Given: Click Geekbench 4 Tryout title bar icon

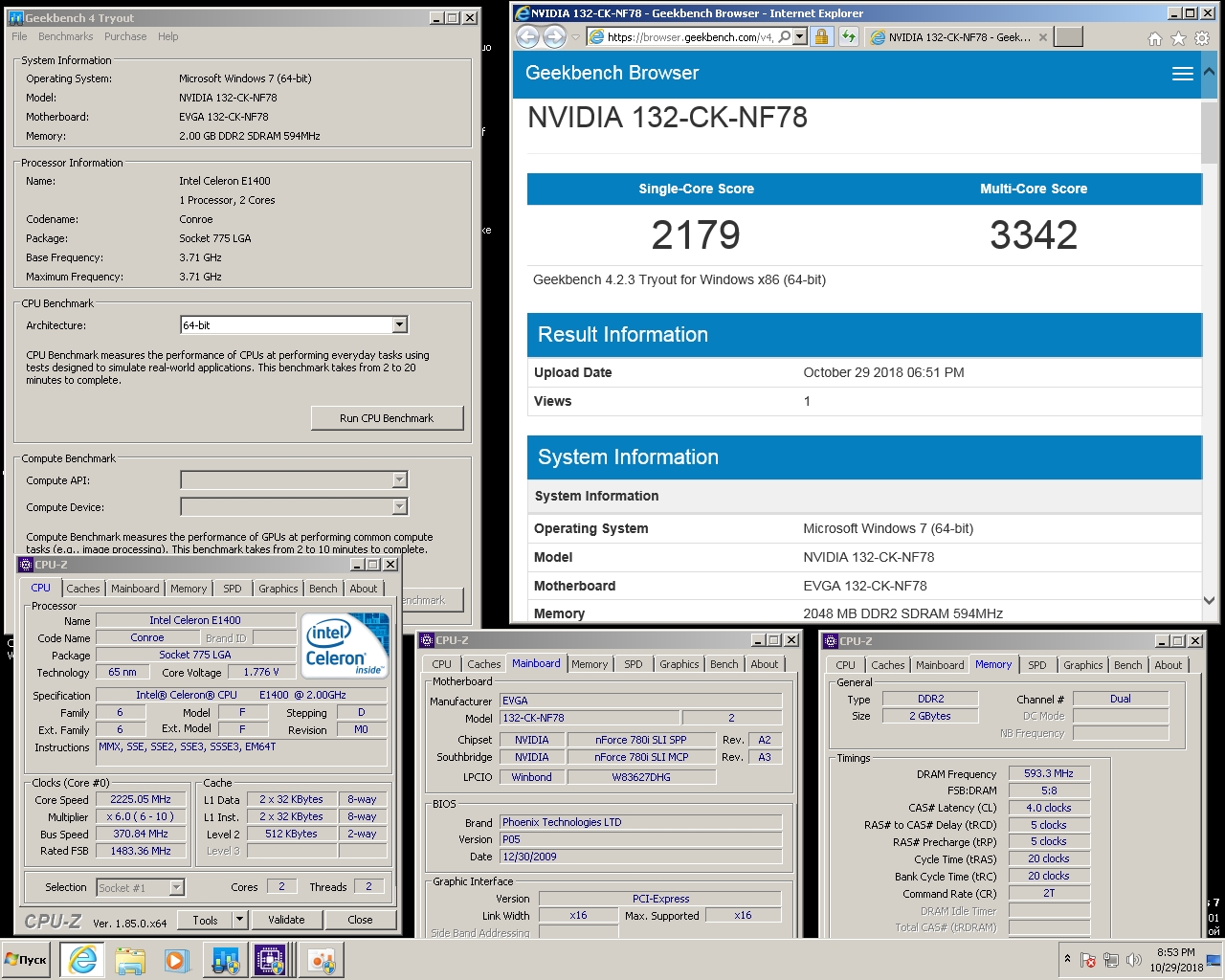Looking at the screenshot, I should pyautogui.click(x=15, y=17).
